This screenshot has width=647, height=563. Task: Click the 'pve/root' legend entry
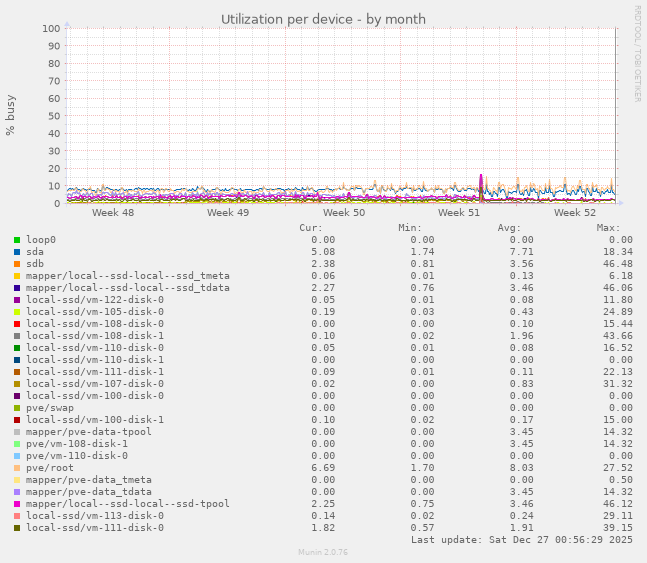[50, 468]
